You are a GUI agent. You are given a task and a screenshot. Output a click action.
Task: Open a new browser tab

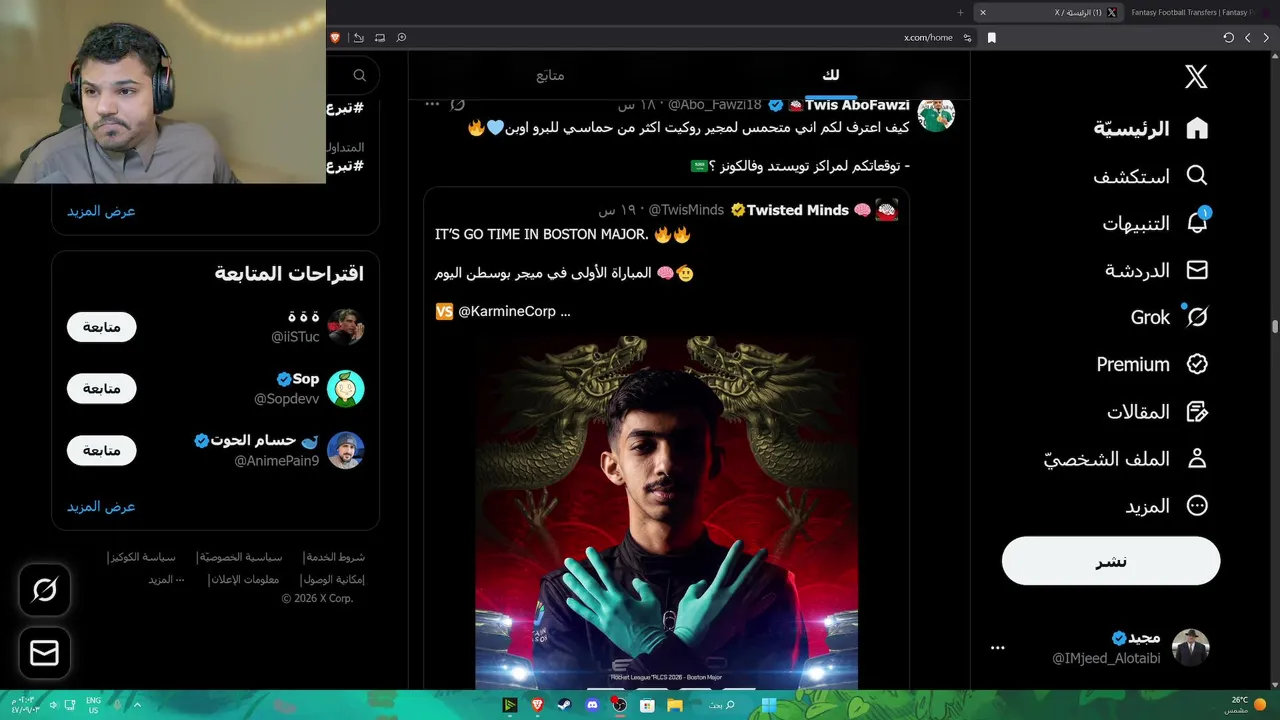coord(960,12)
